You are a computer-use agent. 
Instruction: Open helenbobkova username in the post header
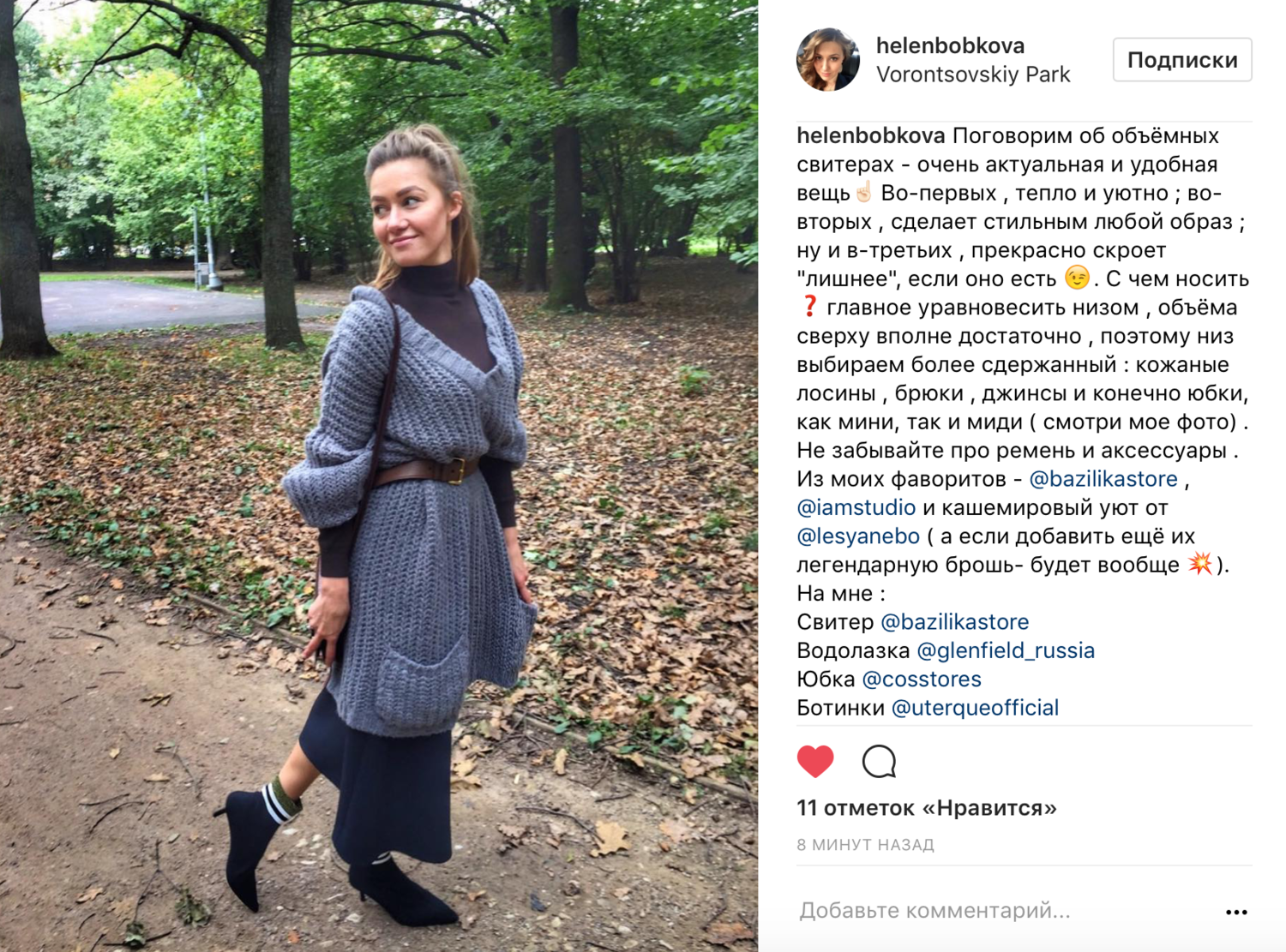click(950, 45)
